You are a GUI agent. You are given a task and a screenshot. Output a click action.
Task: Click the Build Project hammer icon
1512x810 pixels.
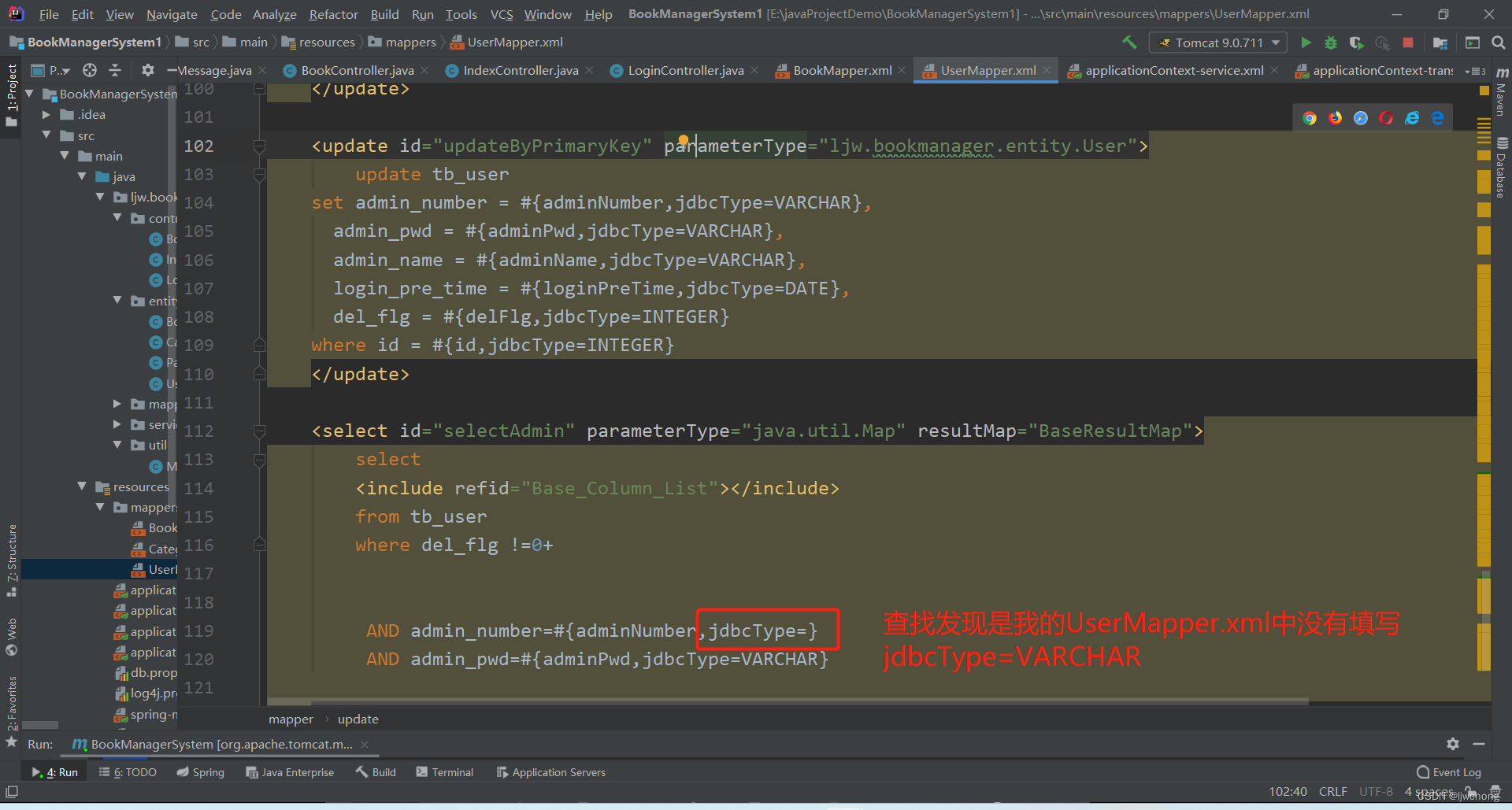[x=1129, y=43]
